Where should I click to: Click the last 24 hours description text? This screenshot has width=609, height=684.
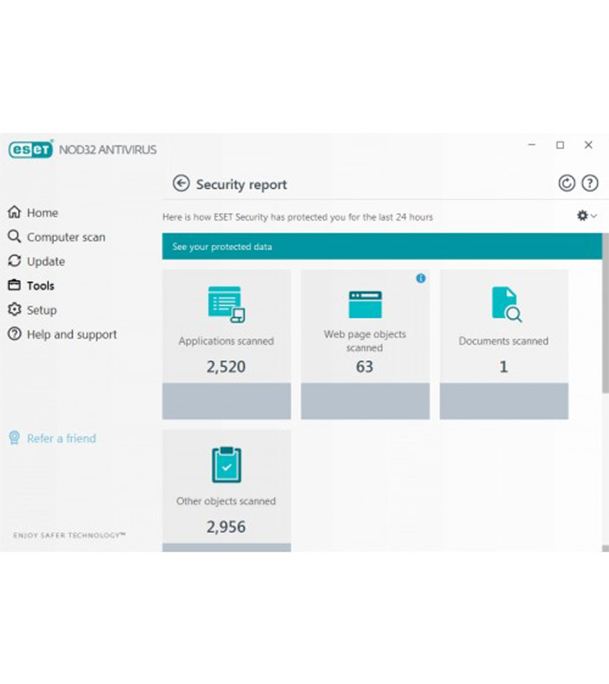pyautogui.click(x=298, y=217)
